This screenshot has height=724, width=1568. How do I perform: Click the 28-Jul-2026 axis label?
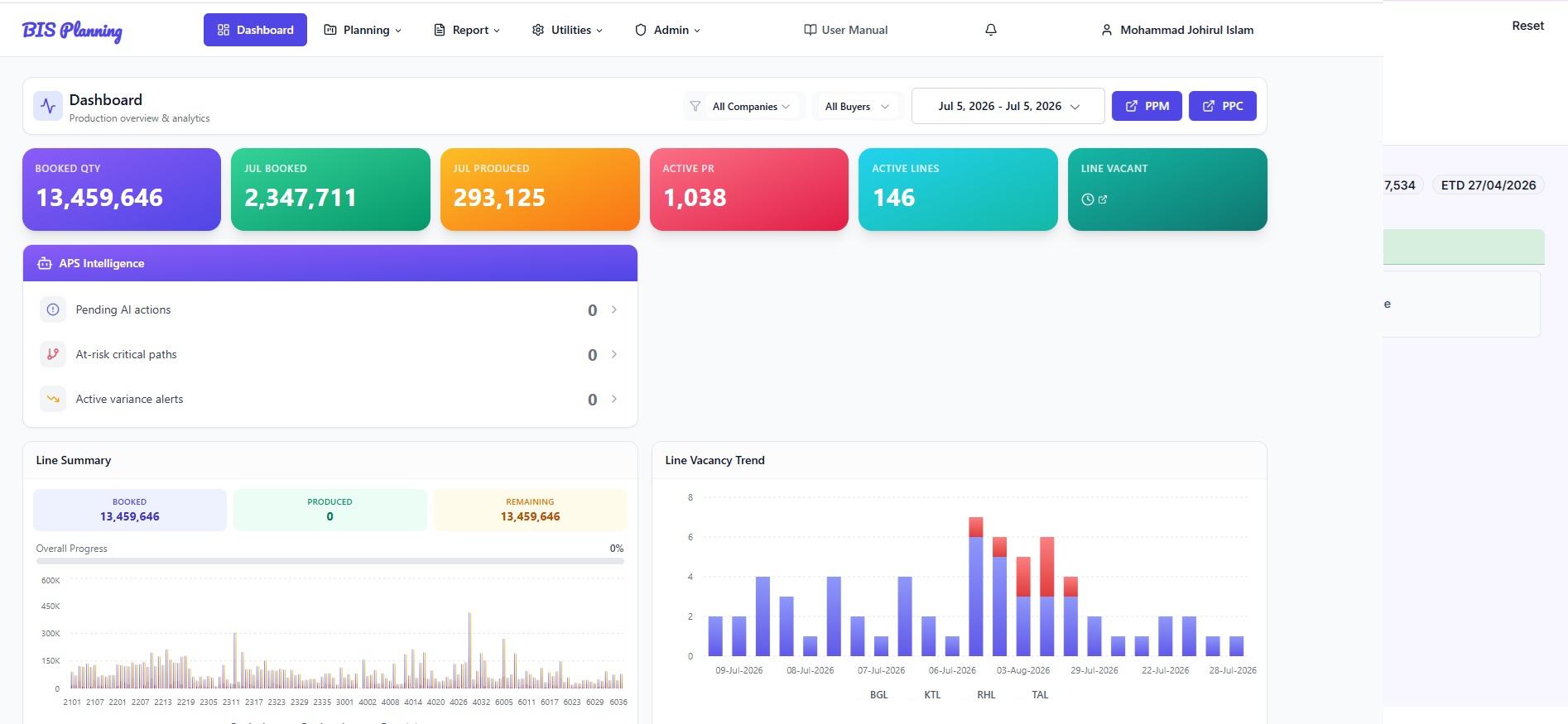(x=1233, y=670)
